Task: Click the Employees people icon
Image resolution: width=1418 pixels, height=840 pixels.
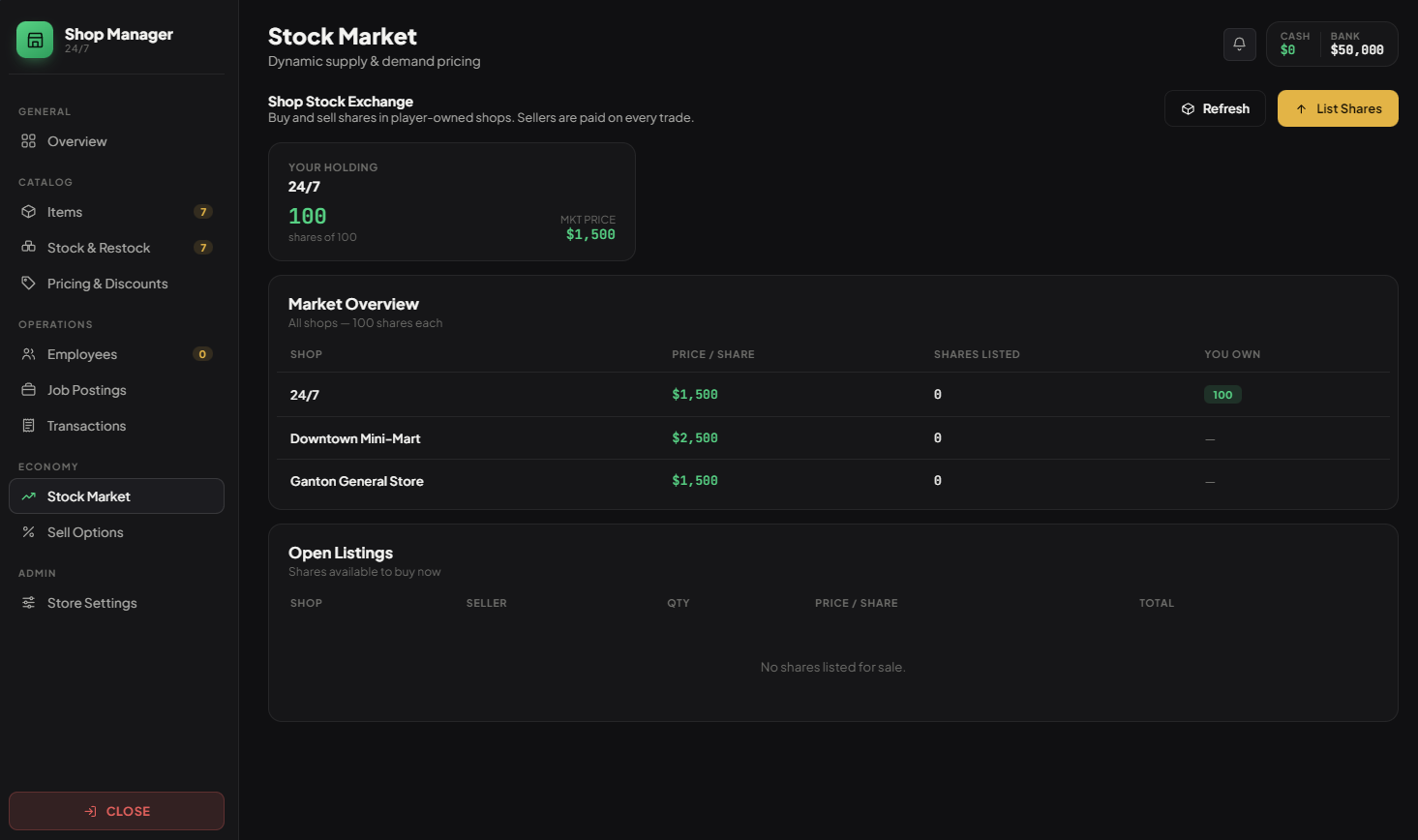Action: pyautogui.click(x=28, y=354)
